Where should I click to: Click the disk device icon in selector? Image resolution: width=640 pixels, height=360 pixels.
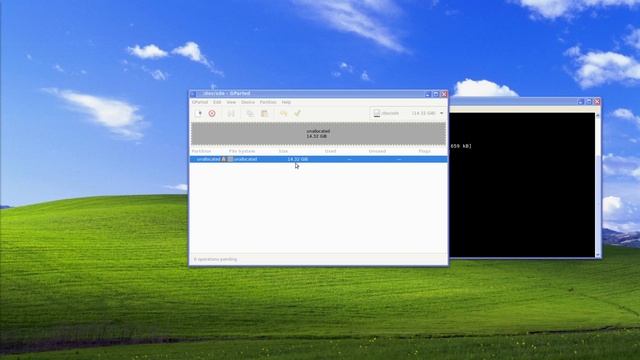377,113
